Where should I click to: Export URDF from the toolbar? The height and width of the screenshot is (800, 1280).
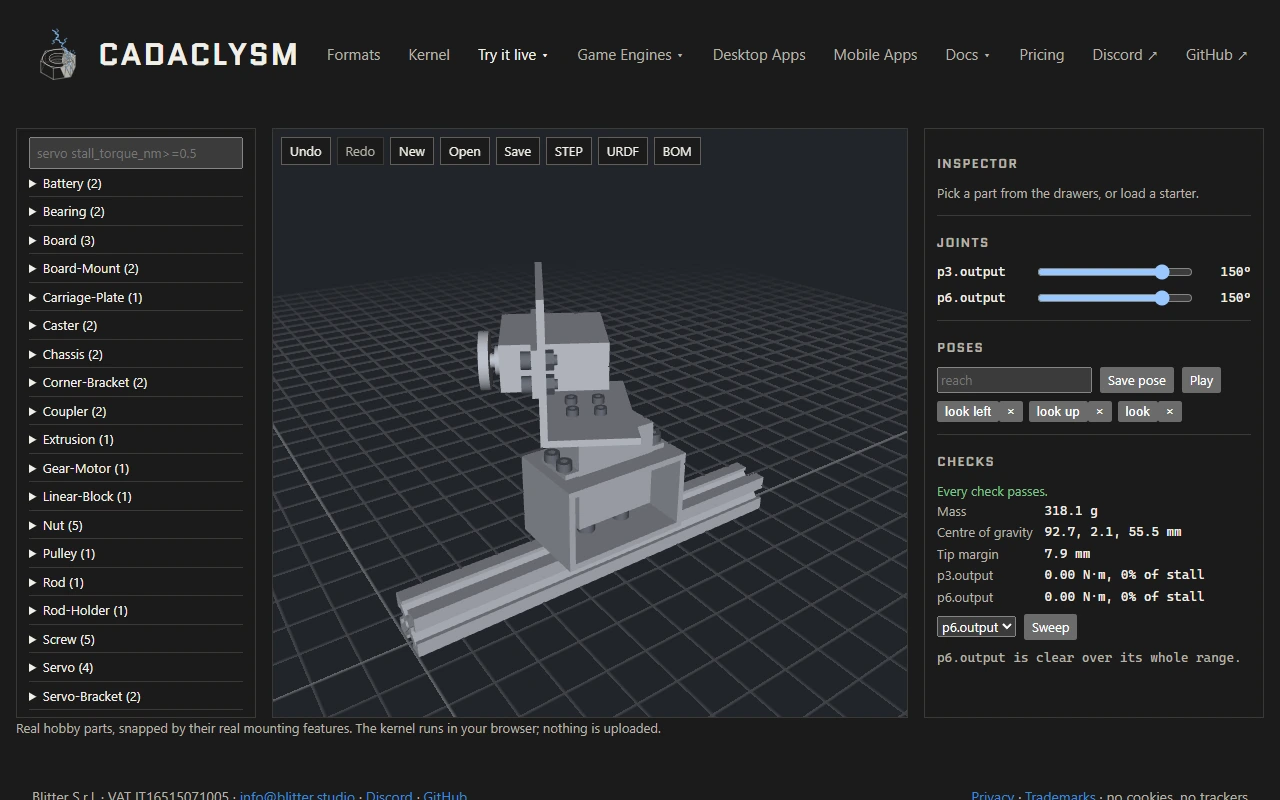[622, 151]
